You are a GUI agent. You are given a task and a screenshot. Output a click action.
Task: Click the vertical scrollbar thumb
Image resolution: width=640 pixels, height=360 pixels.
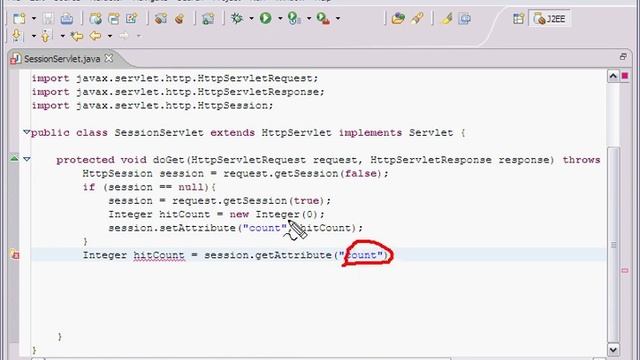[613, 245]
